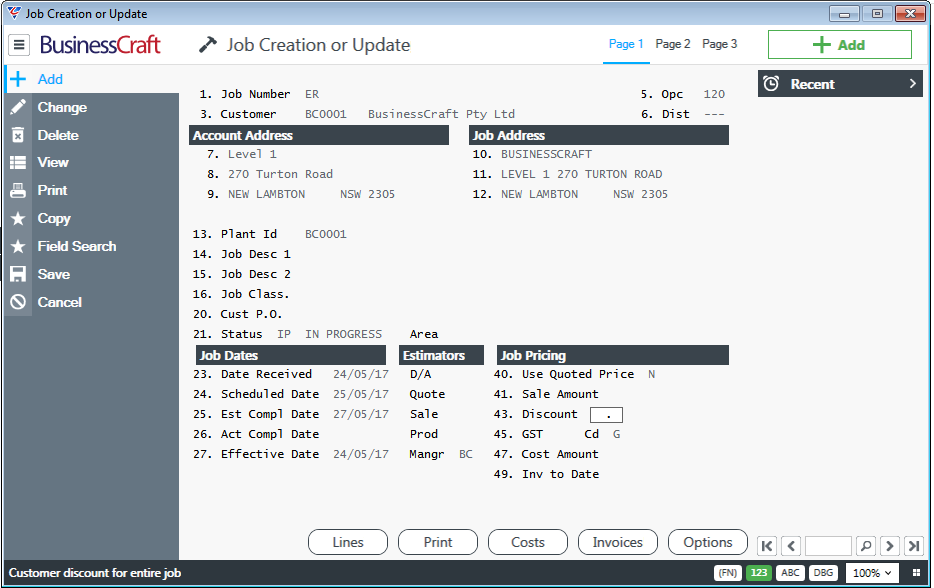Click the Customer code BC0001

click(326, 114)
